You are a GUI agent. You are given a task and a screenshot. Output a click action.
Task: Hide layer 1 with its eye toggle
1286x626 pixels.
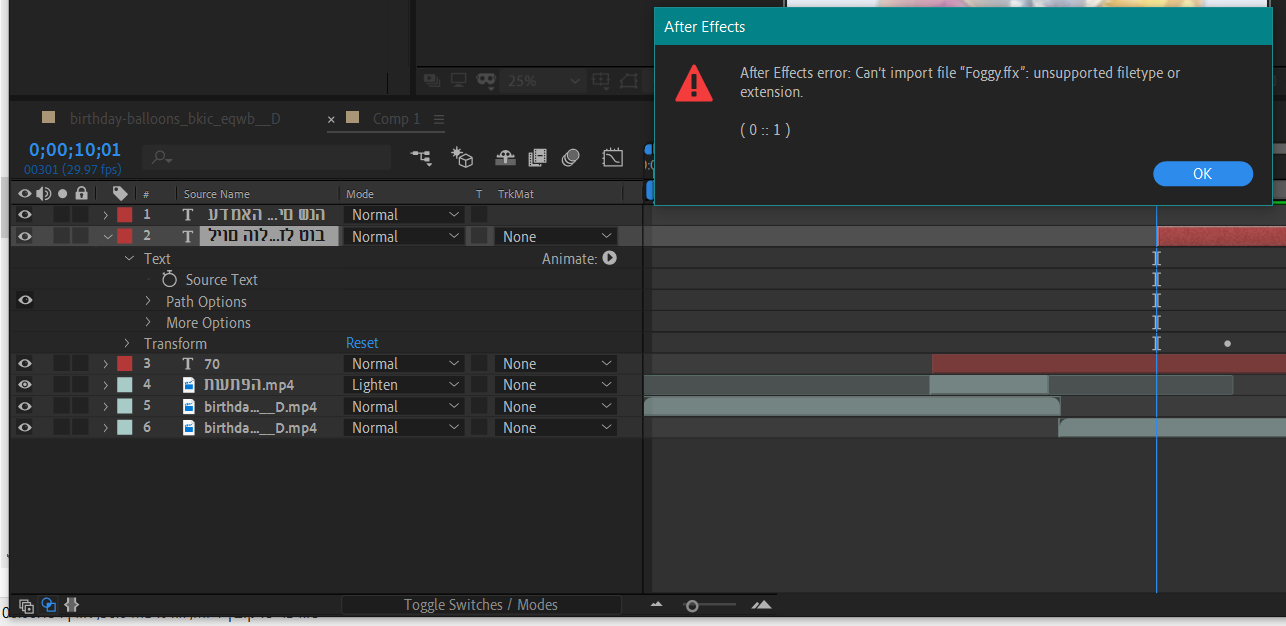tap(25, 215)
